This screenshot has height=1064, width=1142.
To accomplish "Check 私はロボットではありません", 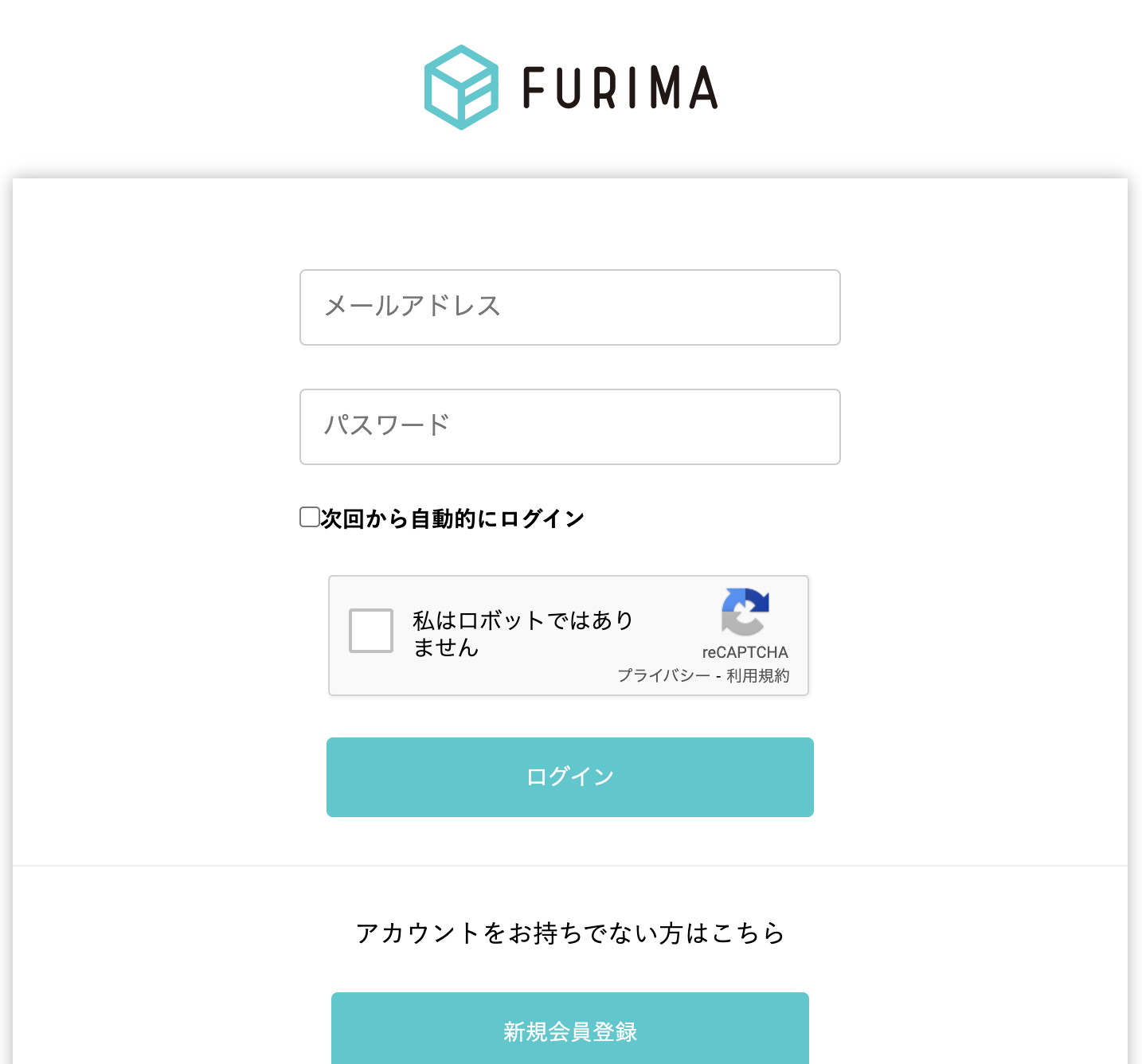I will (370, 632).
